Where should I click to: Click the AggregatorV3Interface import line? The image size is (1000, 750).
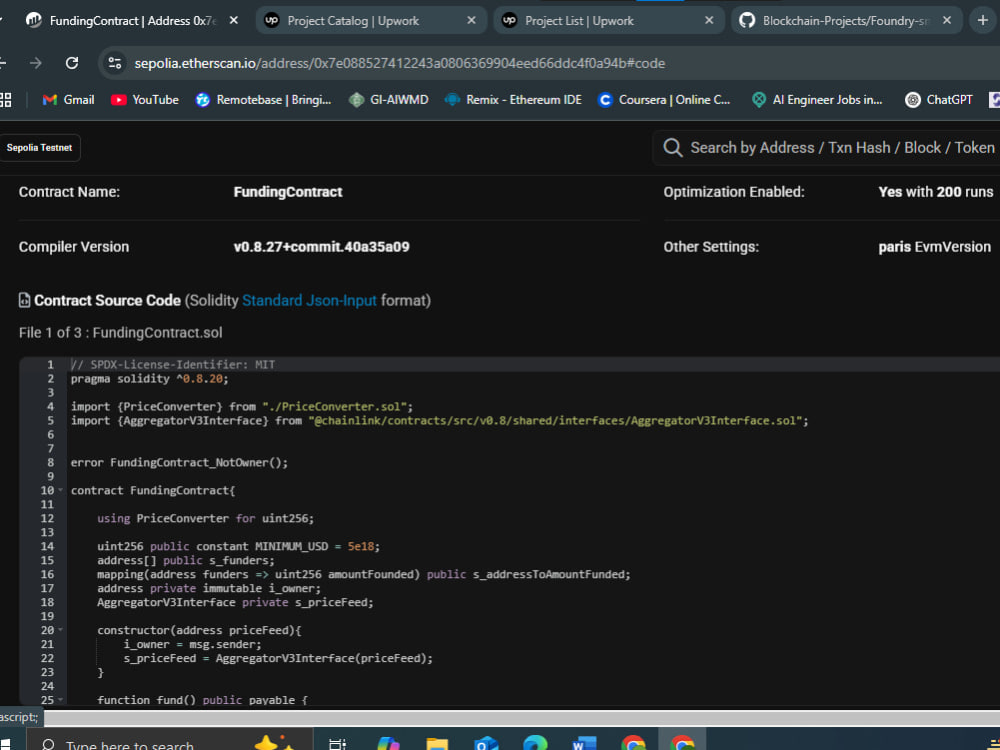pos(439,421)
